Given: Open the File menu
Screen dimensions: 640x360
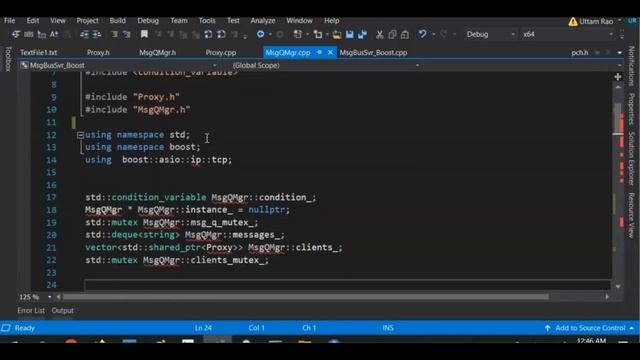Looking at the screenshot, I should (x=9, y=21).
